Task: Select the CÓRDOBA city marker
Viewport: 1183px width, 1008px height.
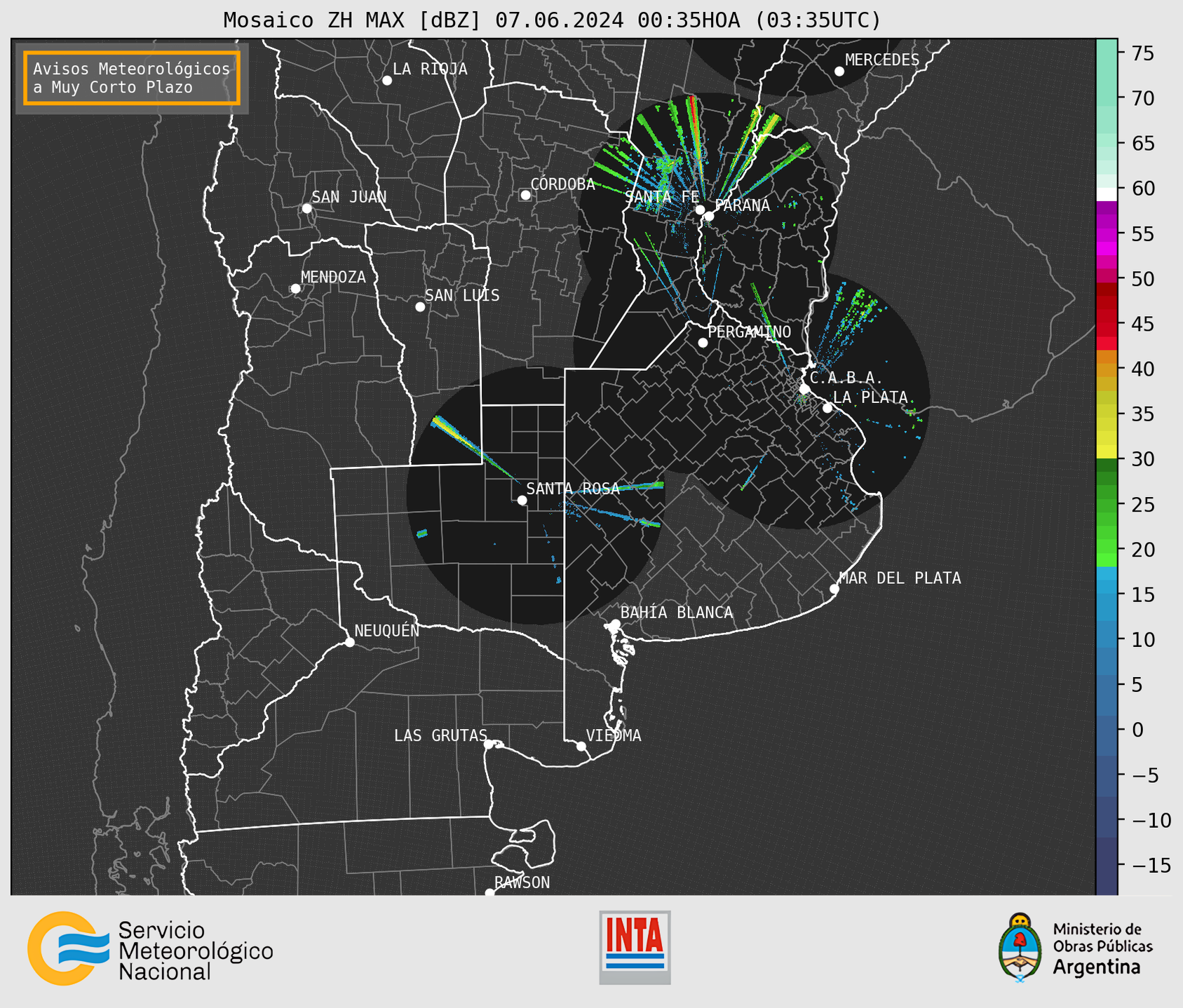Action: point(525,195)
